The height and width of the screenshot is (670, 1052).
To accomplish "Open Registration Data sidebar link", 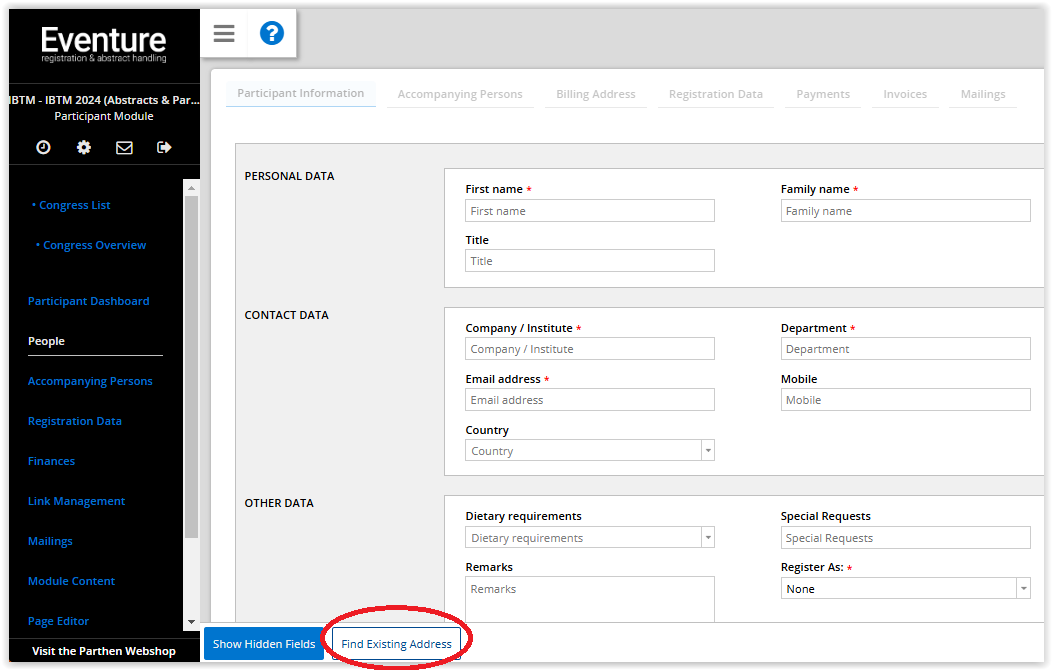I will coord(74,421).
